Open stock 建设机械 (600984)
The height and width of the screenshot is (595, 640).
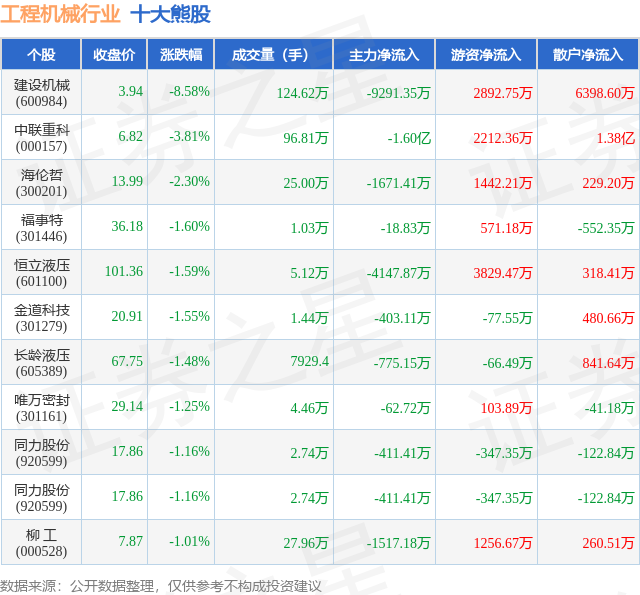point(41,93)
